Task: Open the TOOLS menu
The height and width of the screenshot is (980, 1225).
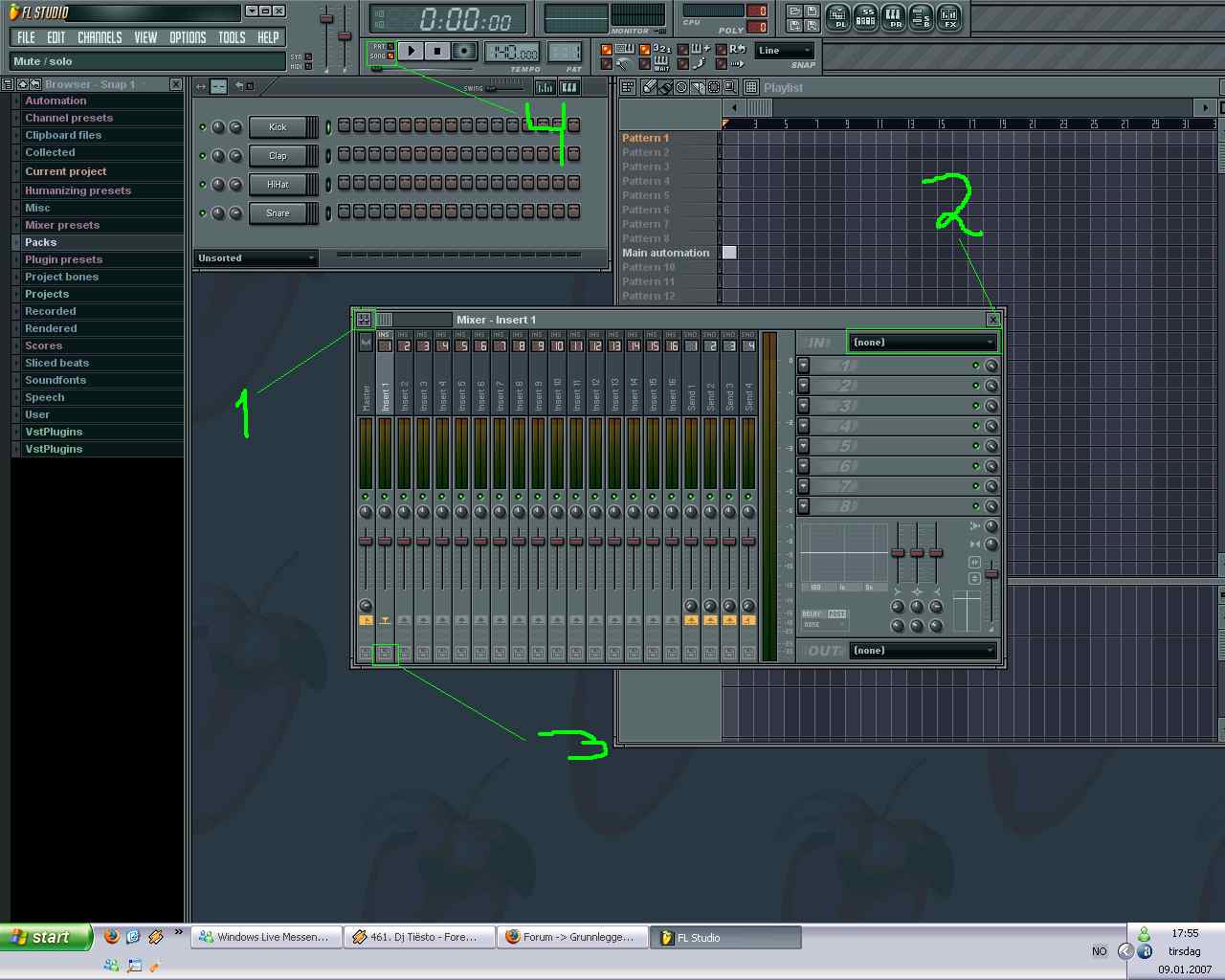Action: 232,37
